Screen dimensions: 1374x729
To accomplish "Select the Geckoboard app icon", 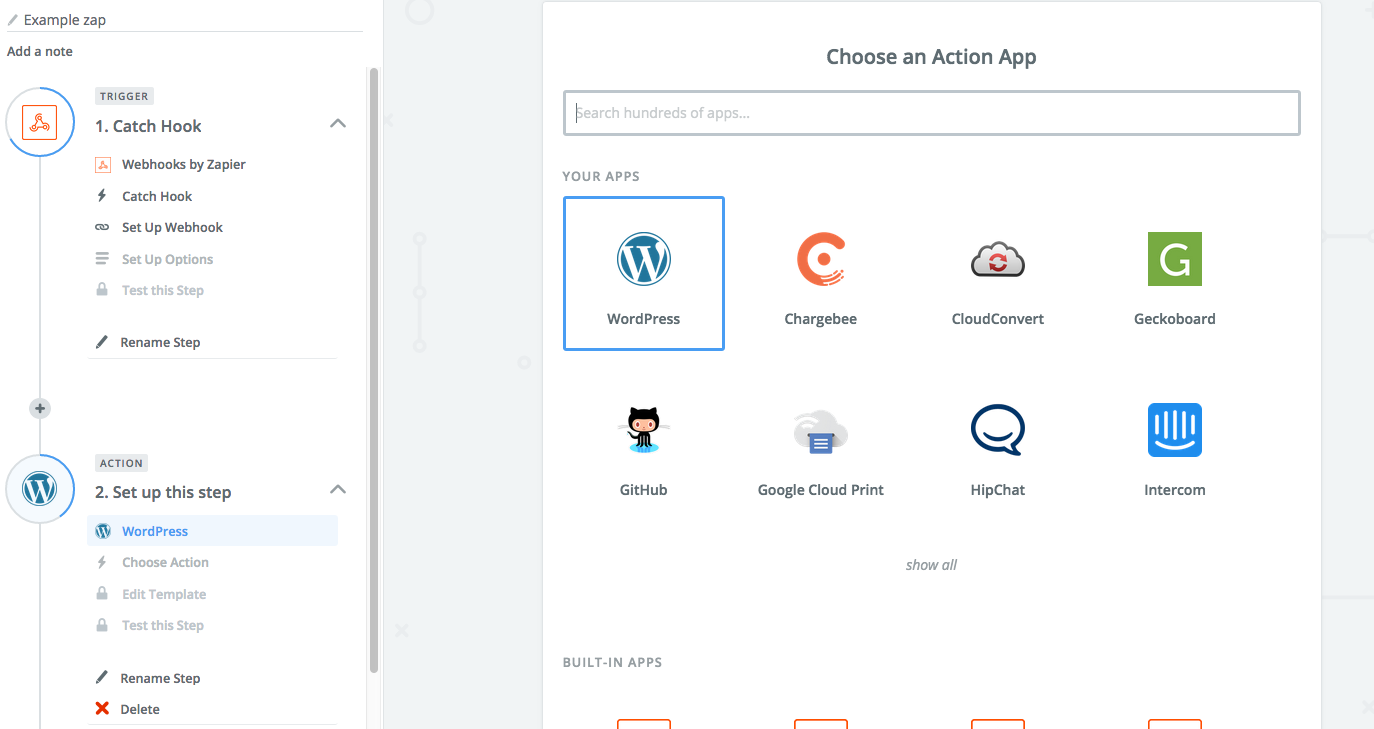I will (x=1175, y=259).
